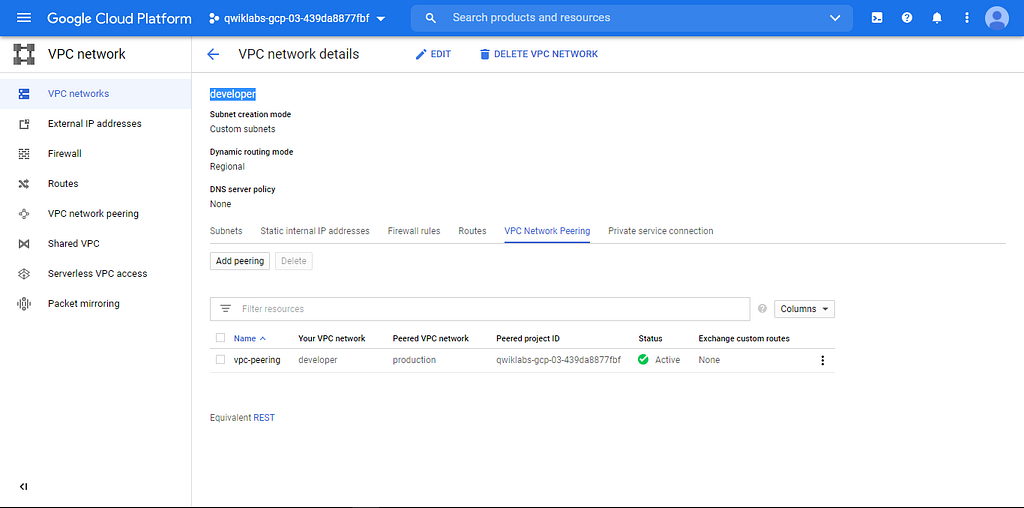Sort by the Name column header

coord(249,338)
